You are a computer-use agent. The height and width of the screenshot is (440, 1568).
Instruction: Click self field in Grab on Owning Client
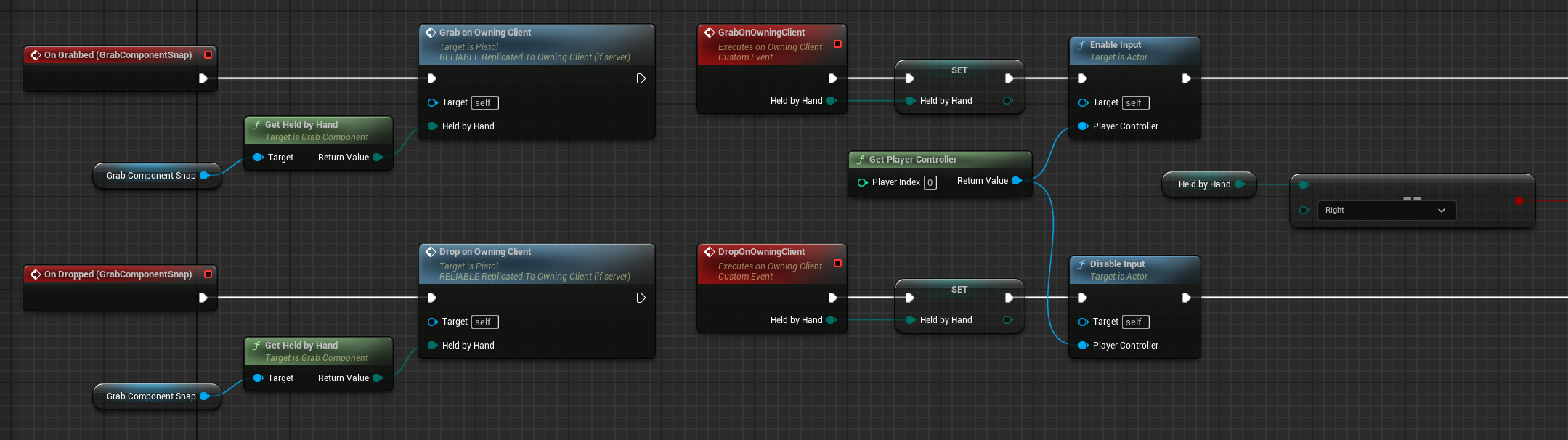pyautogui.click(x=485, y=103)
